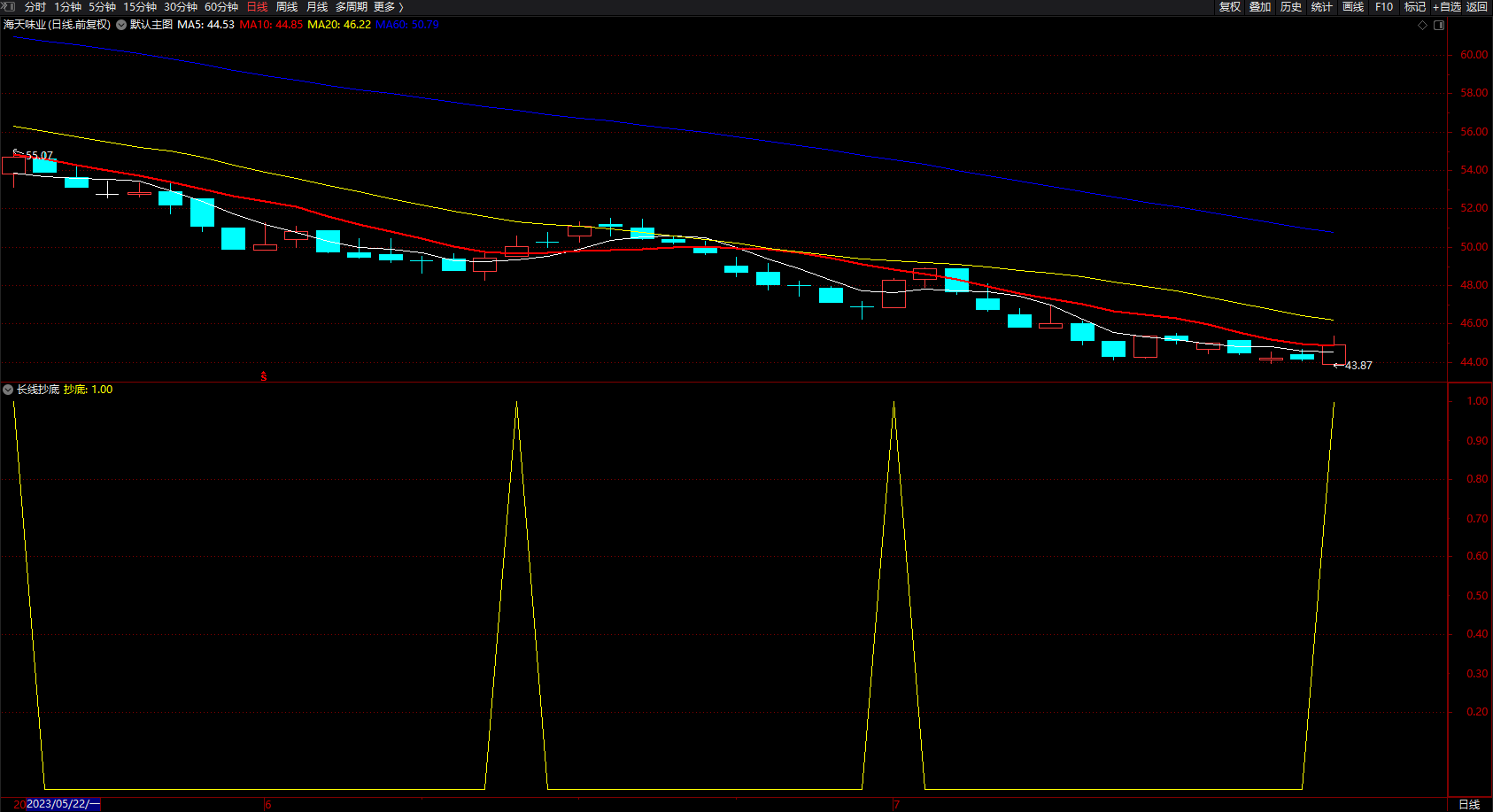Switch to the 60分钟 period

(x=221, y=7)
